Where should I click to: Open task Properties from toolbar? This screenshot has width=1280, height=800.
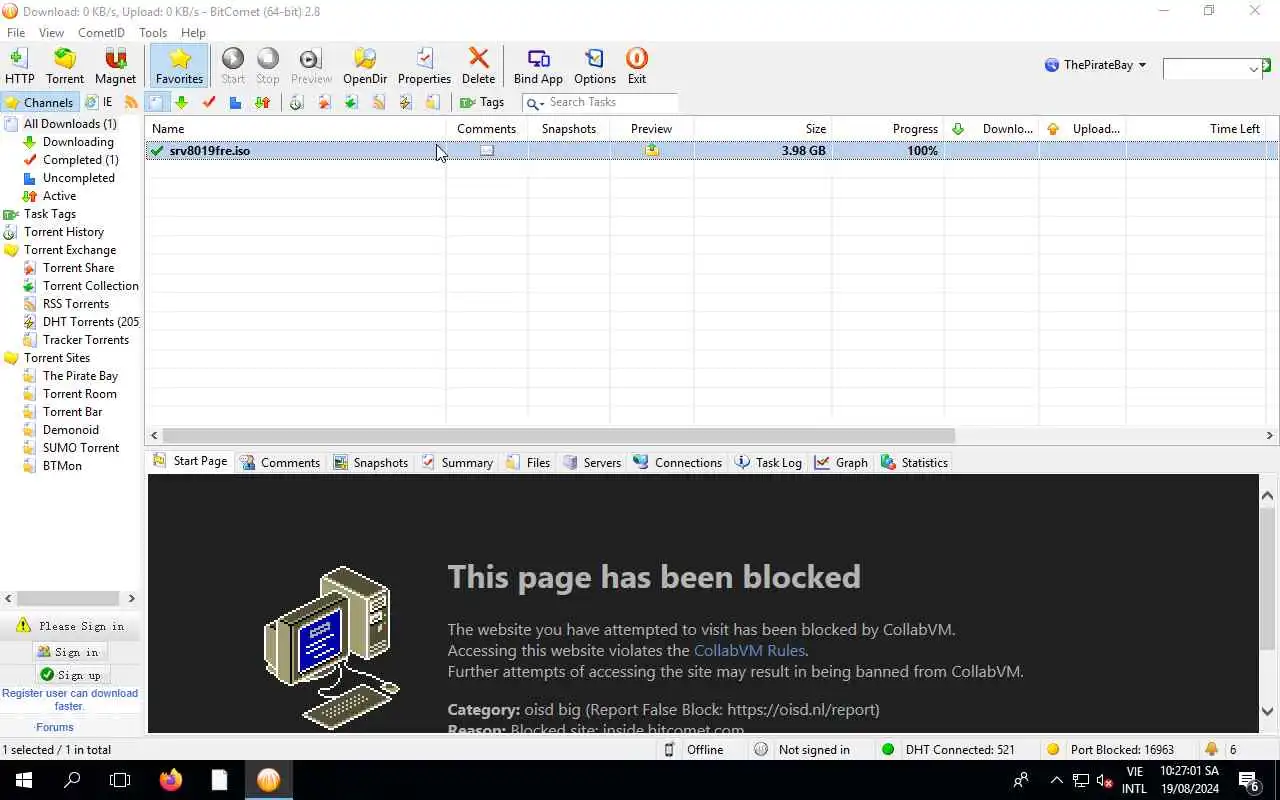424,66
